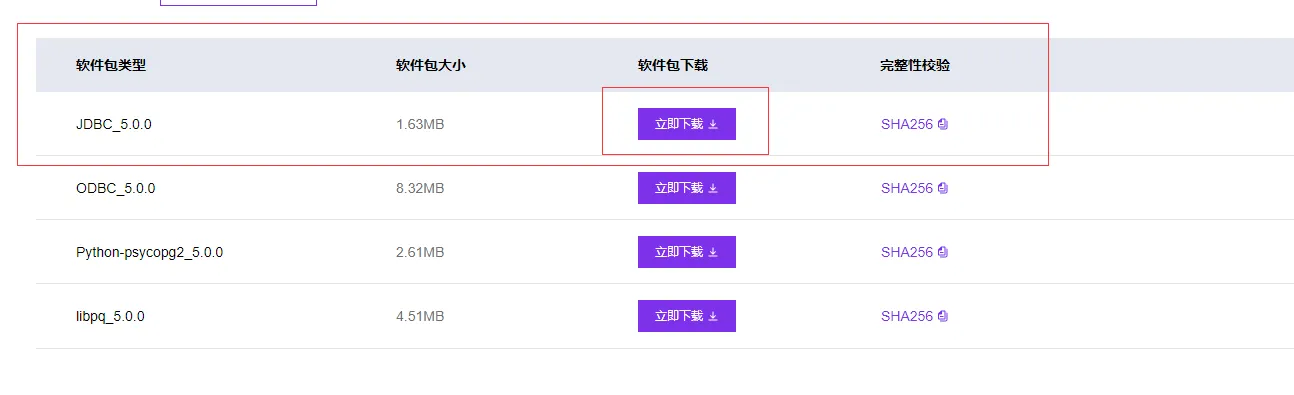Open SHA256 link for JDBC_5.0.0
The image size is (1294, 395).
907,125
